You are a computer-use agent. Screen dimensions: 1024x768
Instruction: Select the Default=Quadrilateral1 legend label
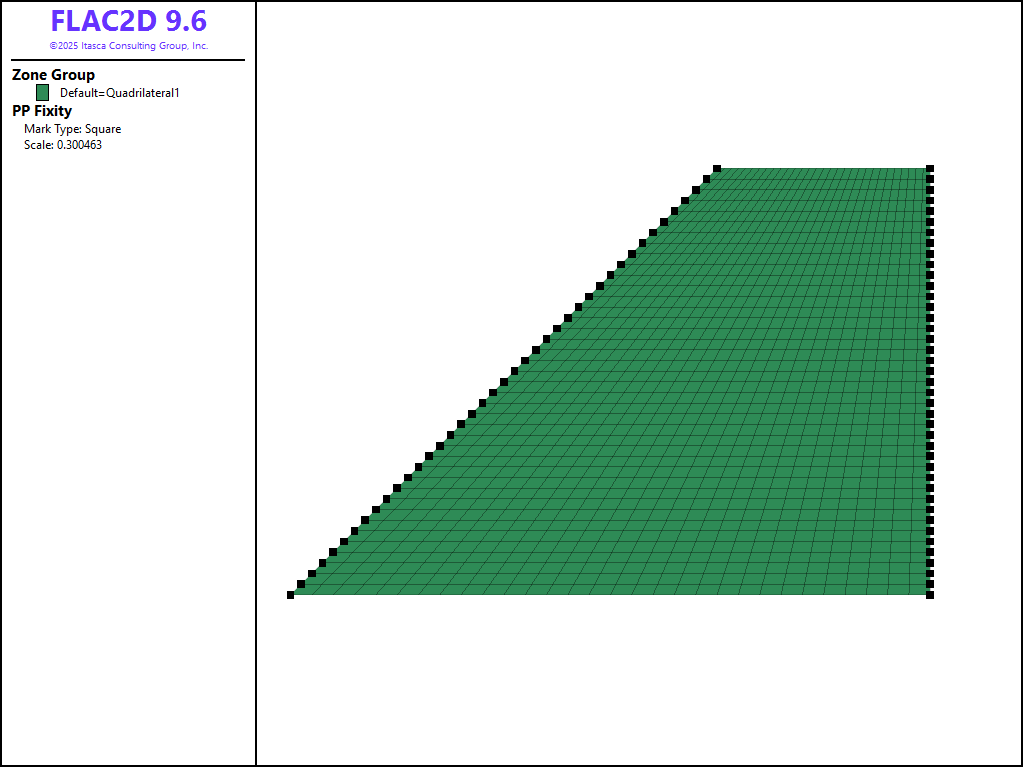(119, 93)
